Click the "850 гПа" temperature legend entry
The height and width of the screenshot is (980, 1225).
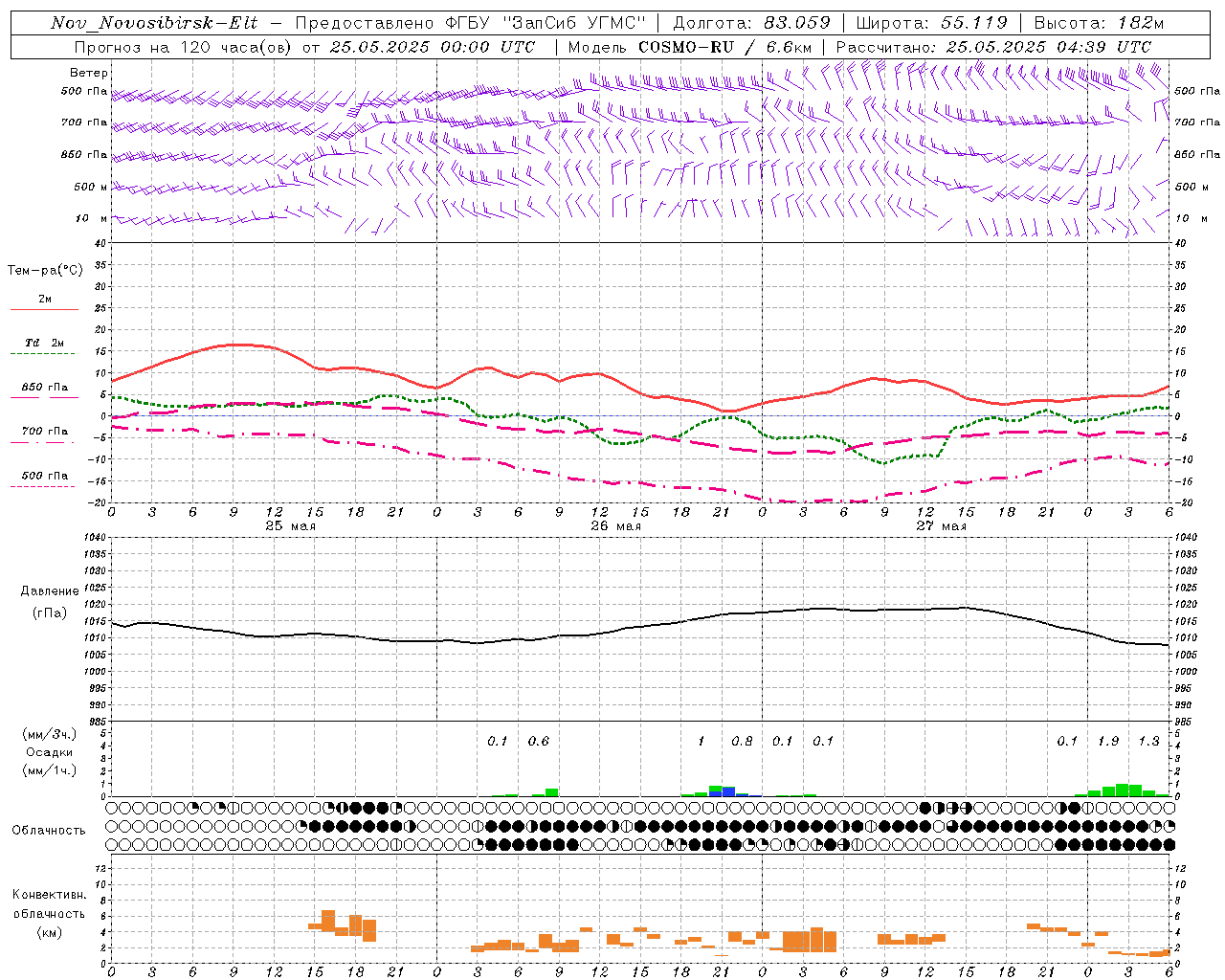point(44,388)
